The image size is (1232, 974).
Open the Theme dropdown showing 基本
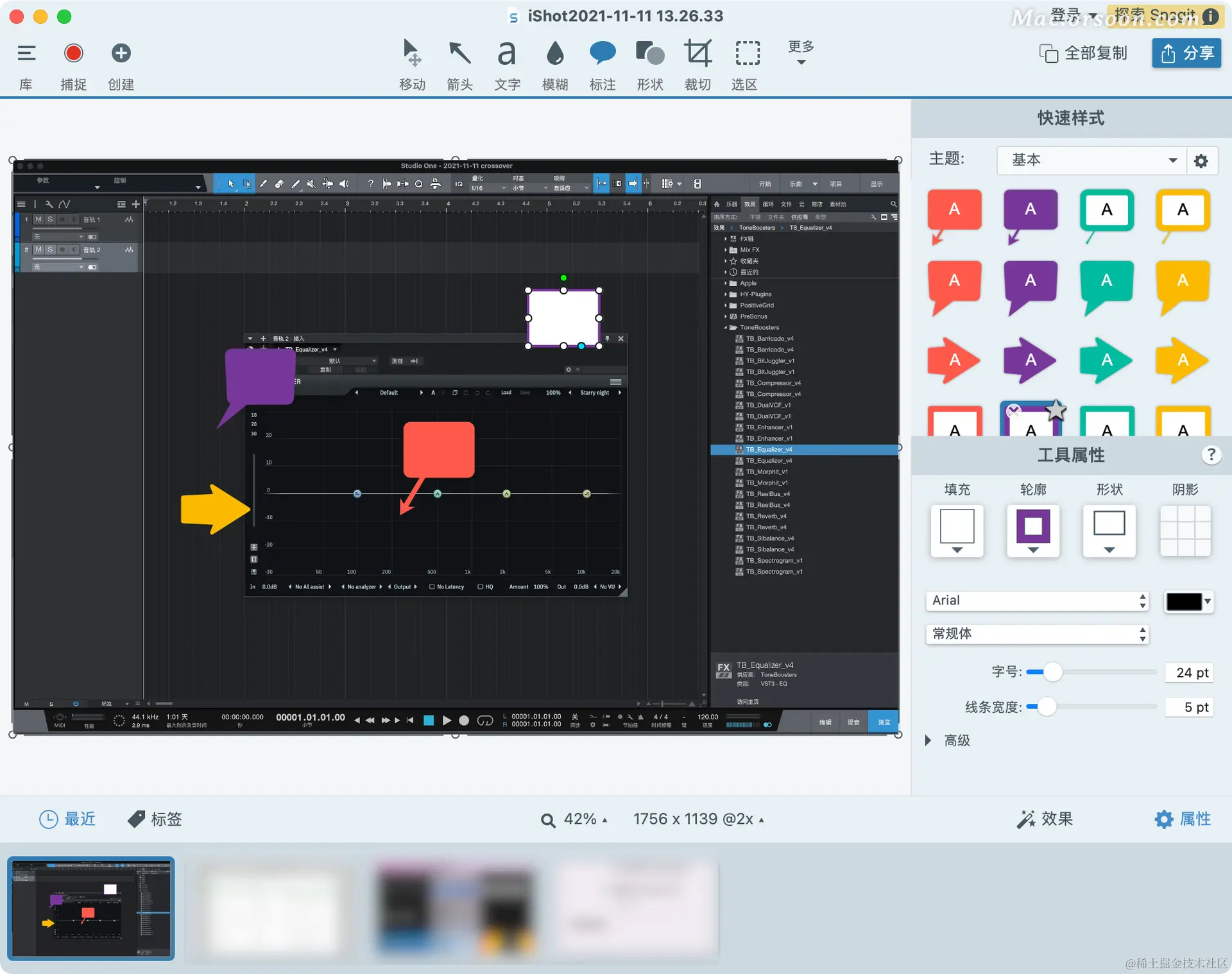[x=1090, y=160]
